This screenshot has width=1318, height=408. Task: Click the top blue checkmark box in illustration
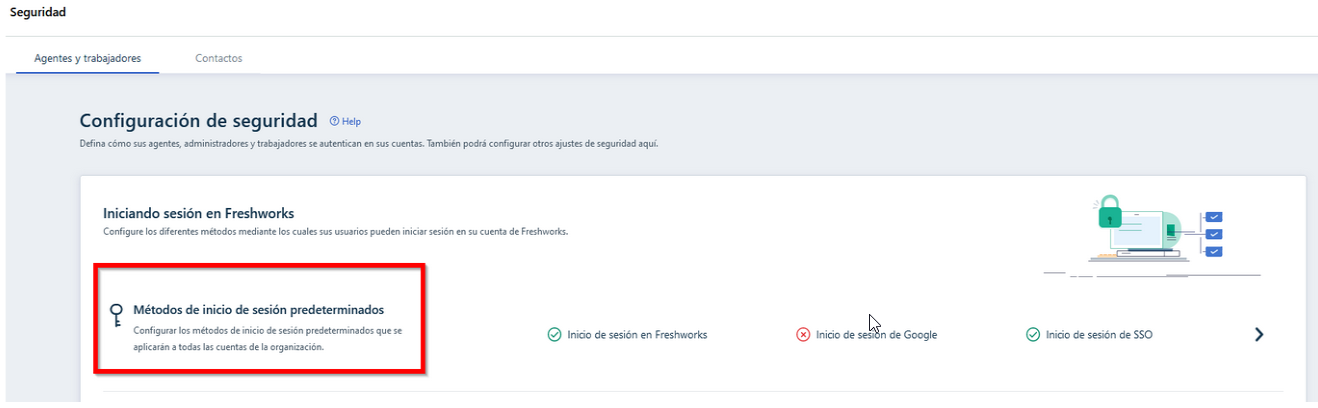[x=1214, y=217]
